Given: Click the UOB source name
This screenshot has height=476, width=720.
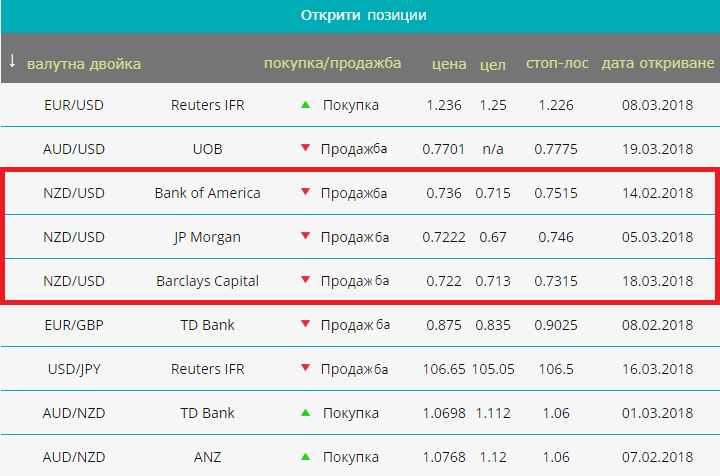Looking at the screenshot, I should (208, 149).
